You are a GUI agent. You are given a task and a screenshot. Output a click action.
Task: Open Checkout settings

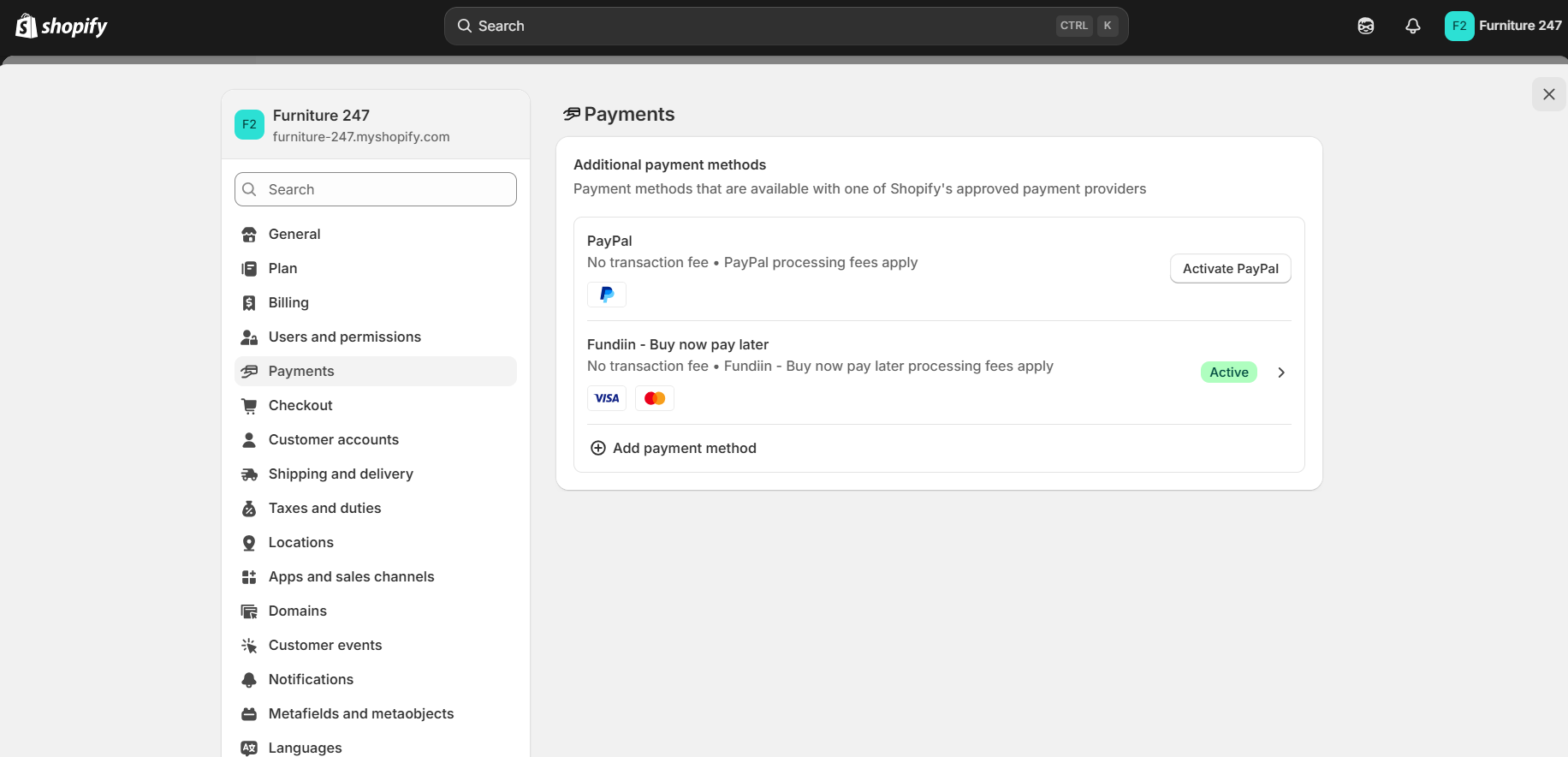(300, 405)
